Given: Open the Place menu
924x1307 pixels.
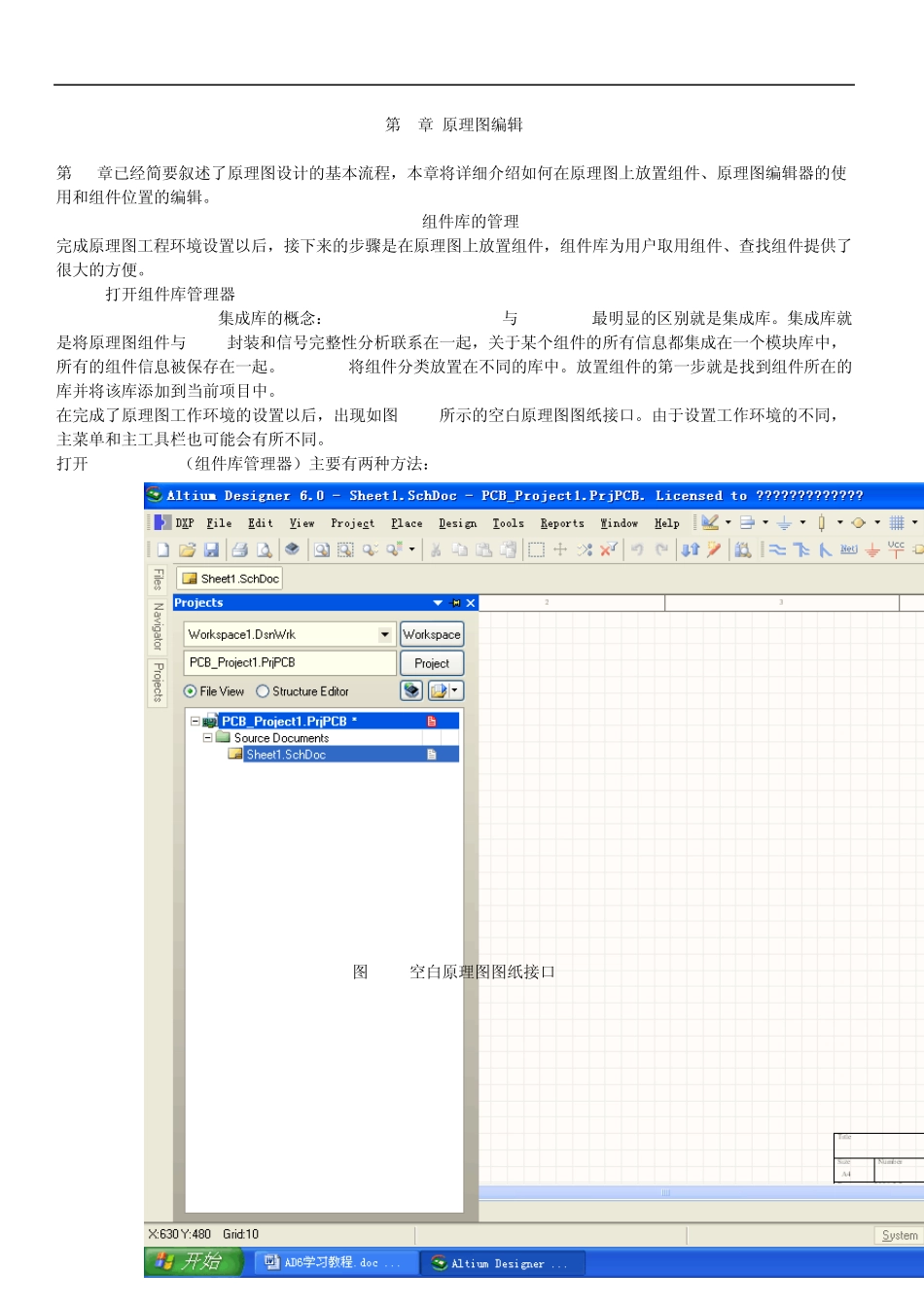Looking at the screenshot, I should (407, 523).
